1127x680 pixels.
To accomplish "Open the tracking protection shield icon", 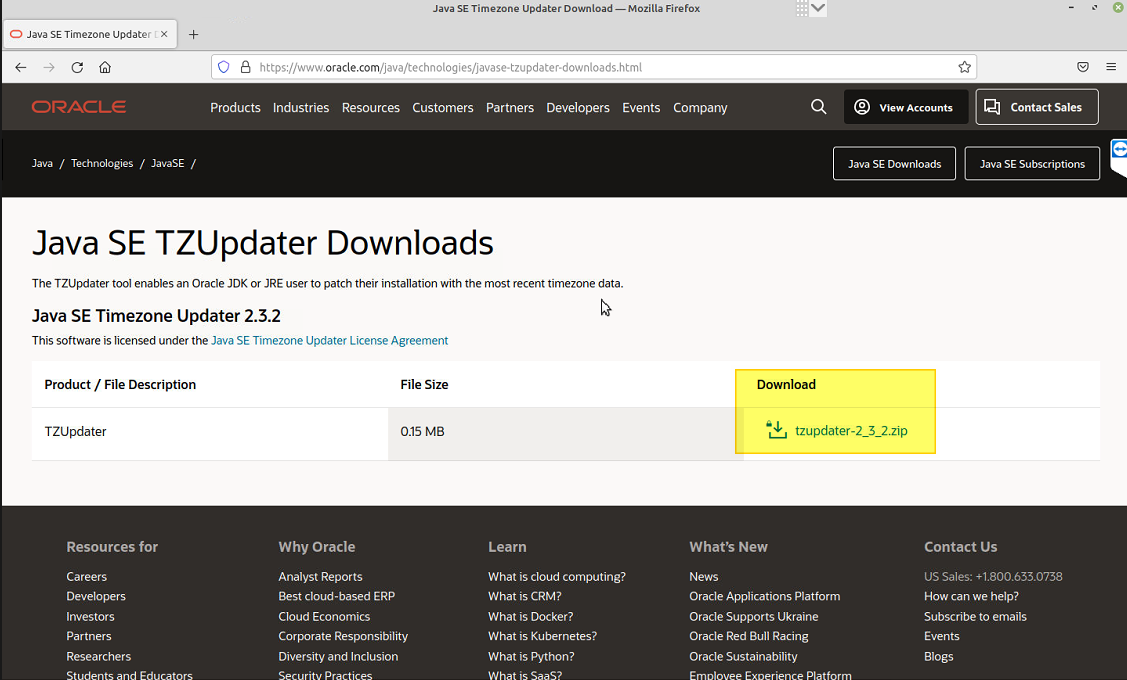I will 224,67.
